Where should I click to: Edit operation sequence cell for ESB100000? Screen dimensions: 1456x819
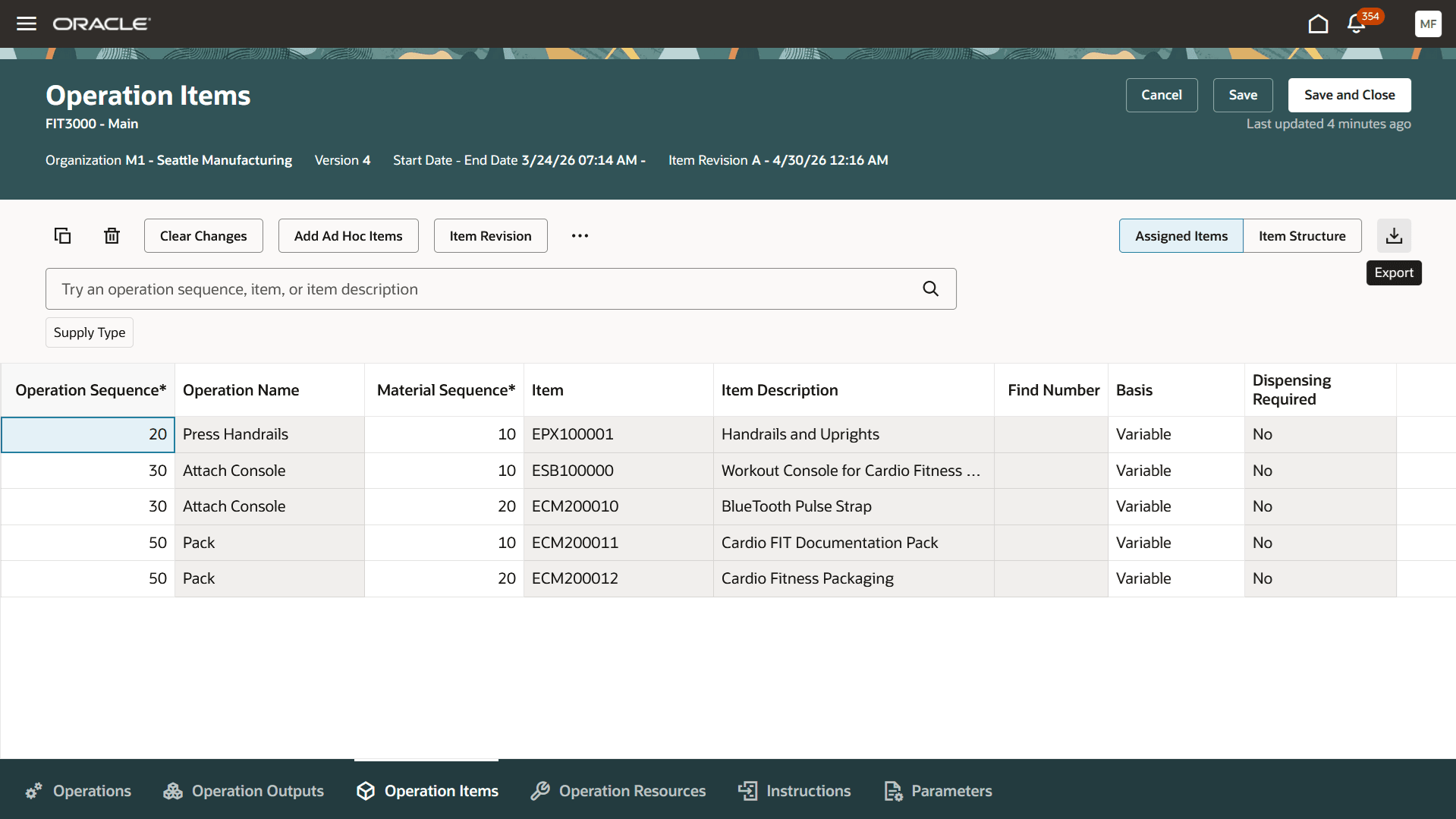pyautogui.click(x=88, y=471)
